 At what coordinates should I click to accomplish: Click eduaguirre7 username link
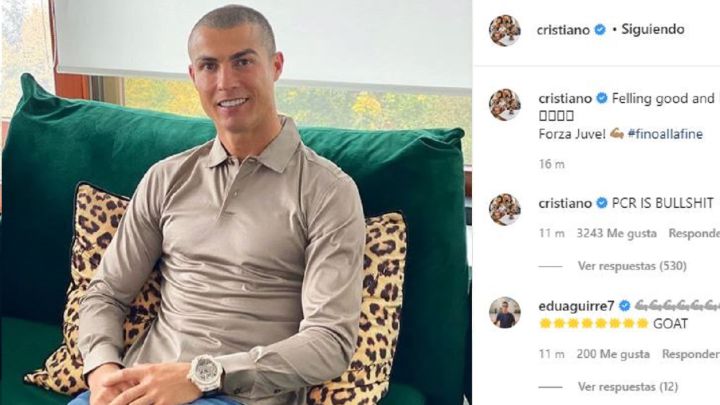click(576, 306)
